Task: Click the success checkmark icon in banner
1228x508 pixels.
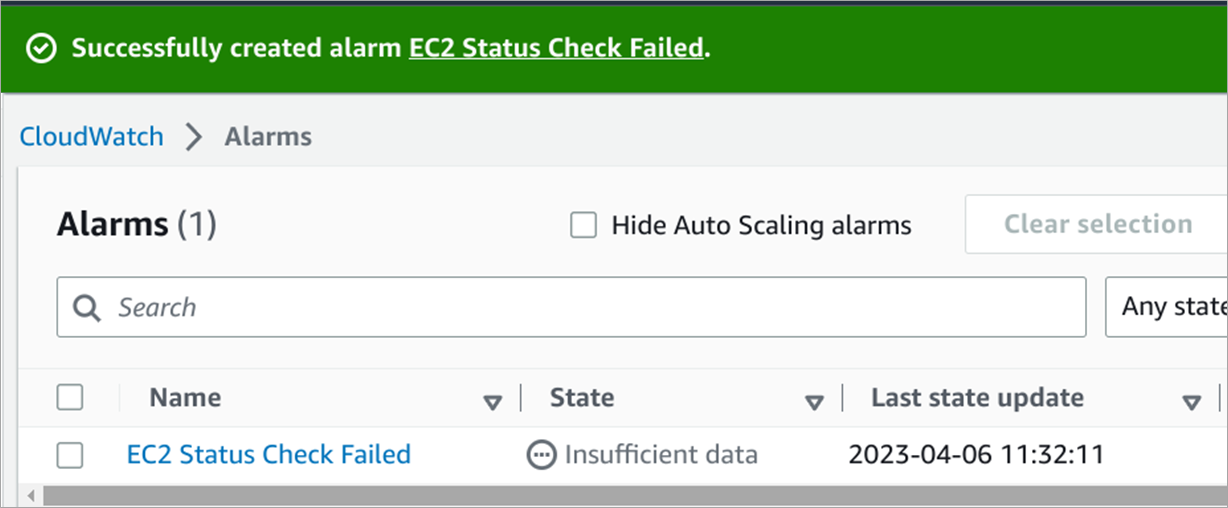Action: 41,49
